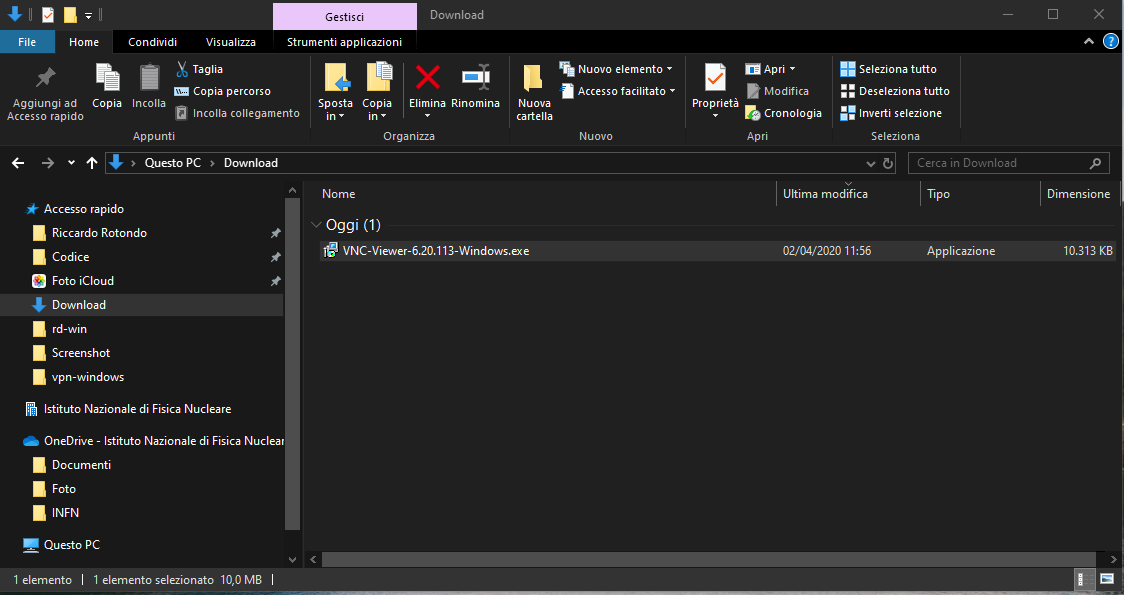Select Incolla collegamento option
The width and height of the screenshot is (1124, 595).
[237, 113]
